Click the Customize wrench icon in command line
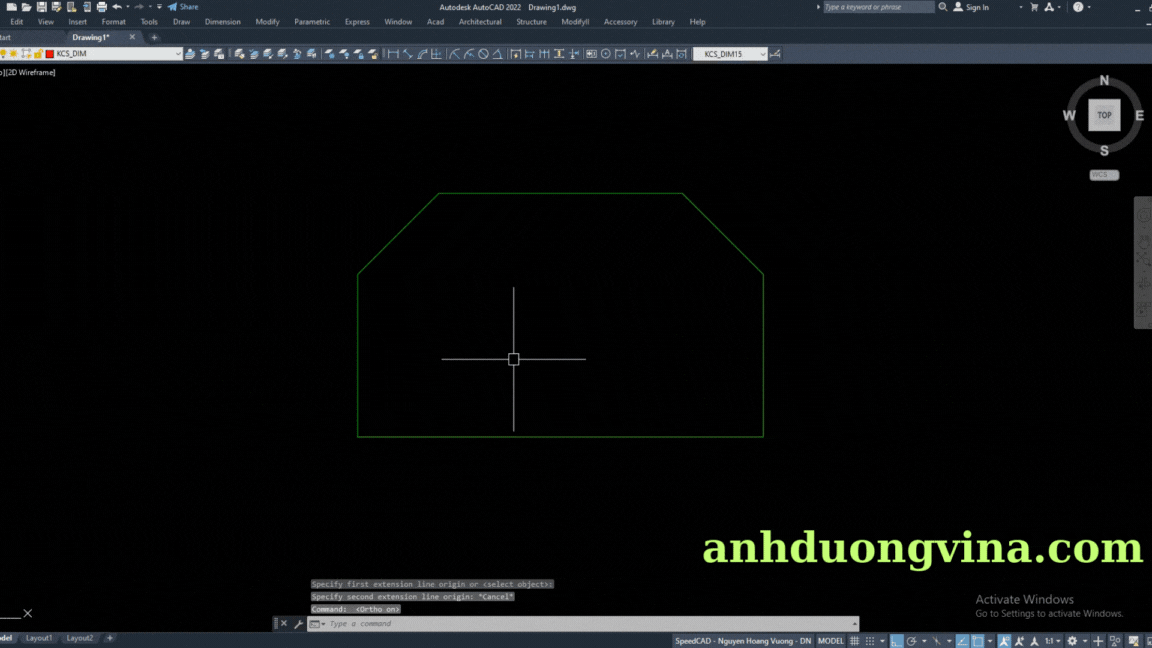Screen dimensions: 1152x648 click(298, 624)
